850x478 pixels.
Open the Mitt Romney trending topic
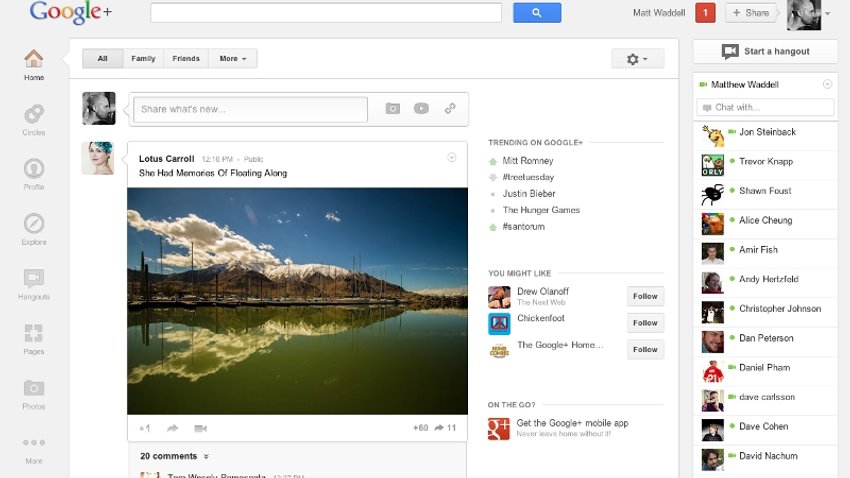[x=527, y=161]
